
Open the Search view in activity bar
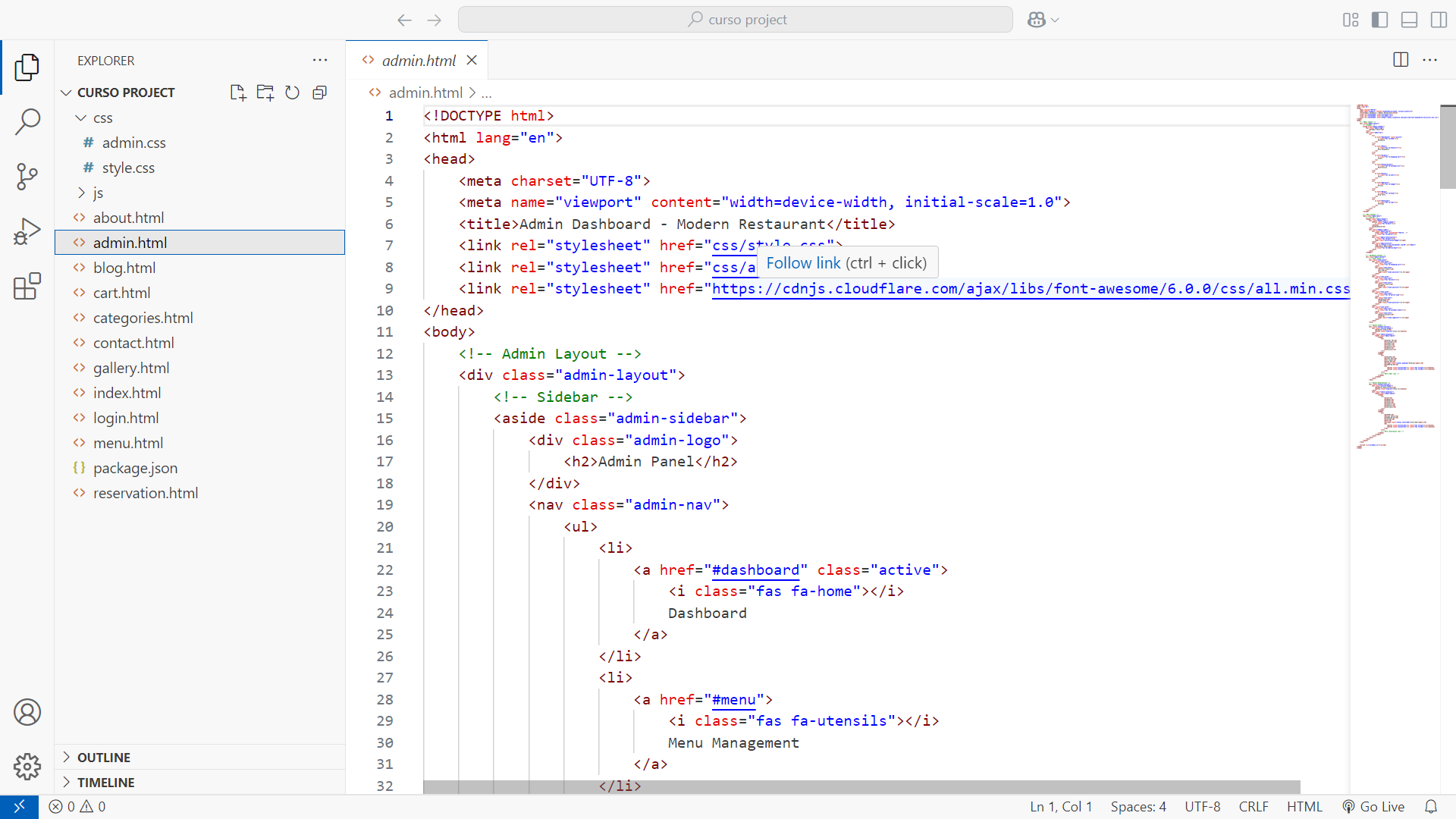(x=27, y=121)
